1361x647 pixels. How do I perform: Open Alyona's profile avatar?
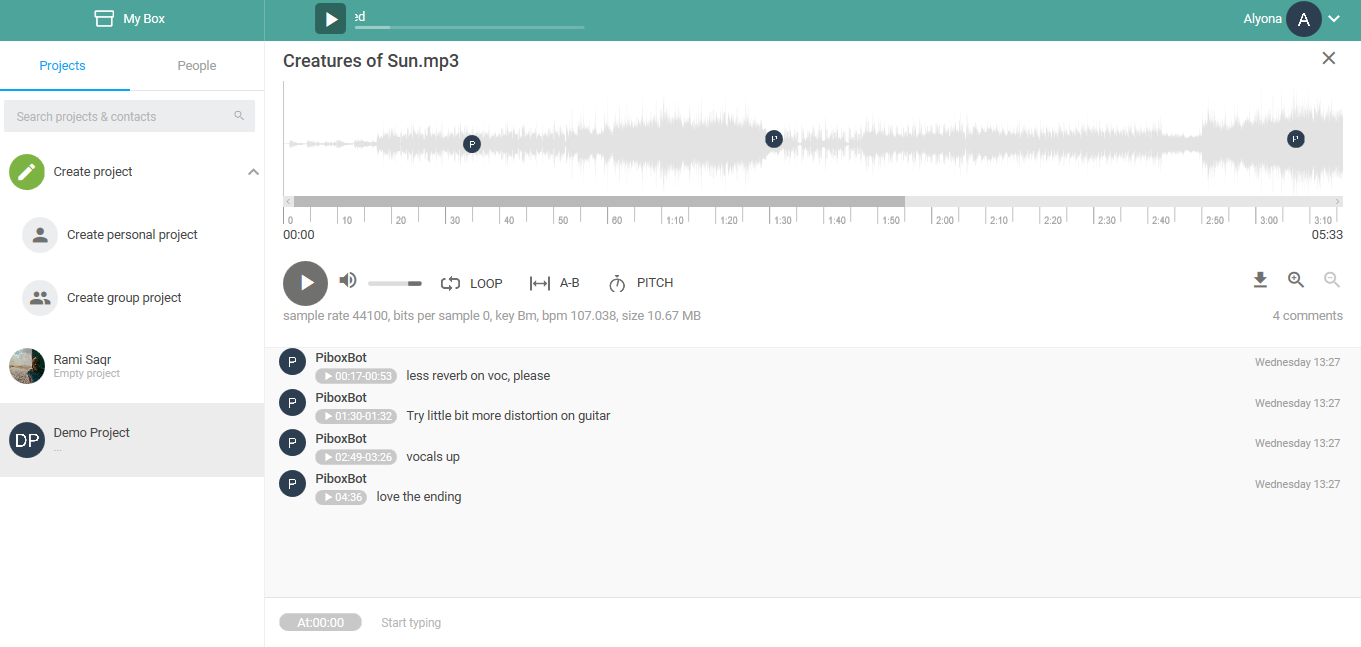1304,19
